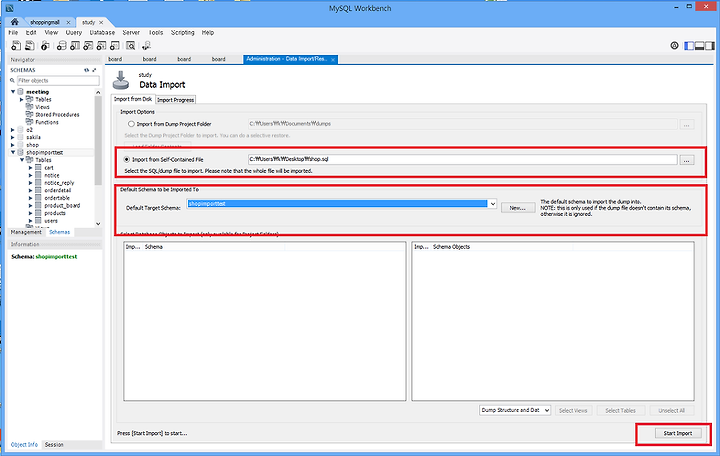The height and width of the screenshot is (456, 720).
Task: Open the preferences gear icon at top right
Action: (674, 45)
